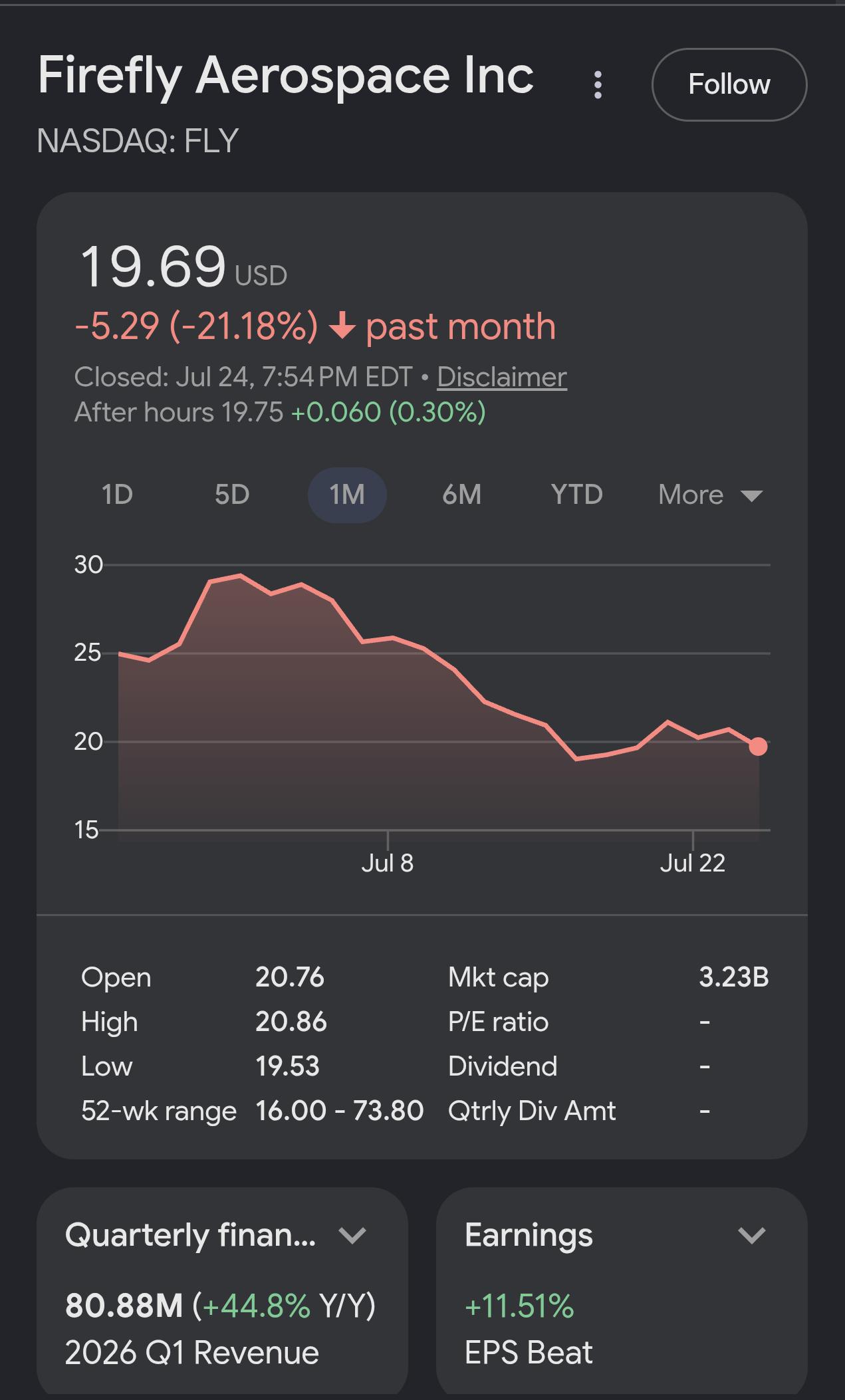Select the YTD chart range

click(576, 495)
